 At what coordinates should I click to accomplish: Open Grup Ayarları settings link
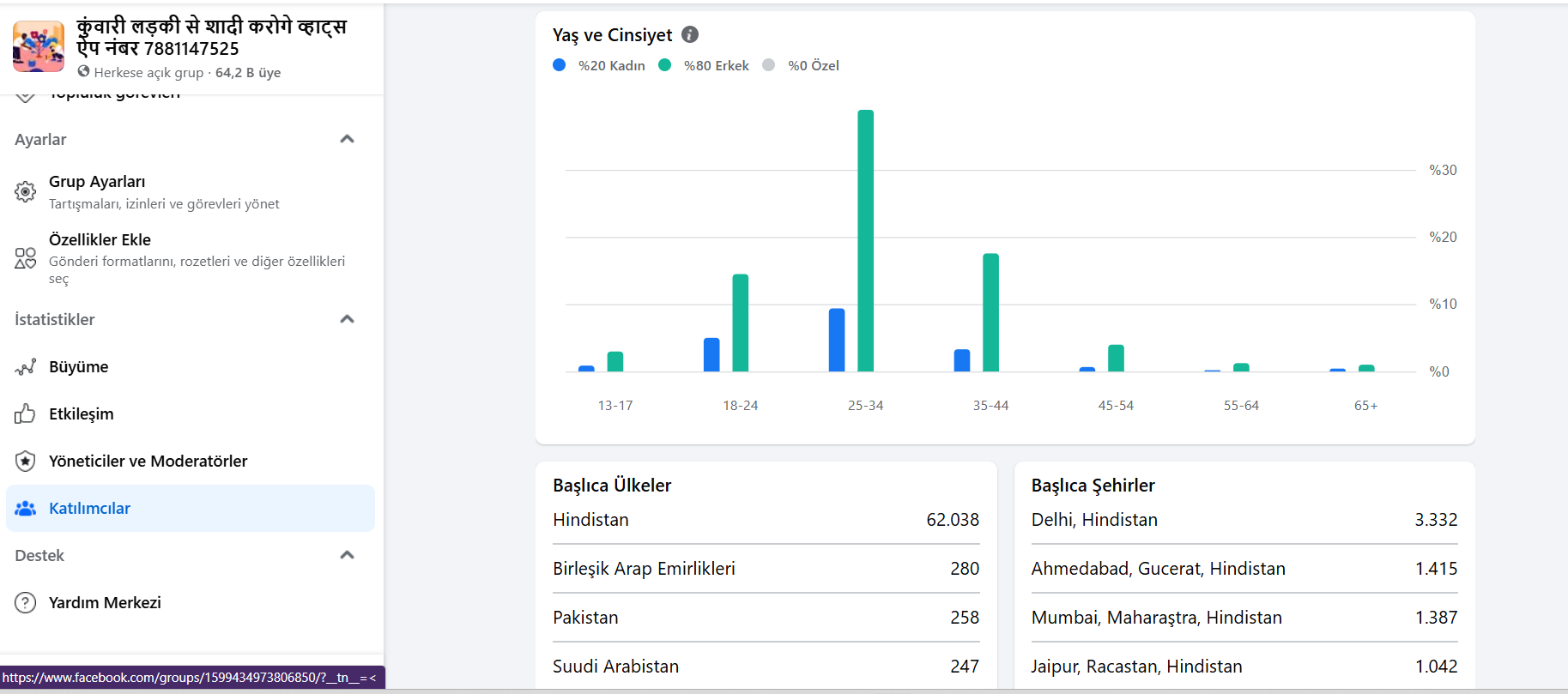click(x=97, y=182)
